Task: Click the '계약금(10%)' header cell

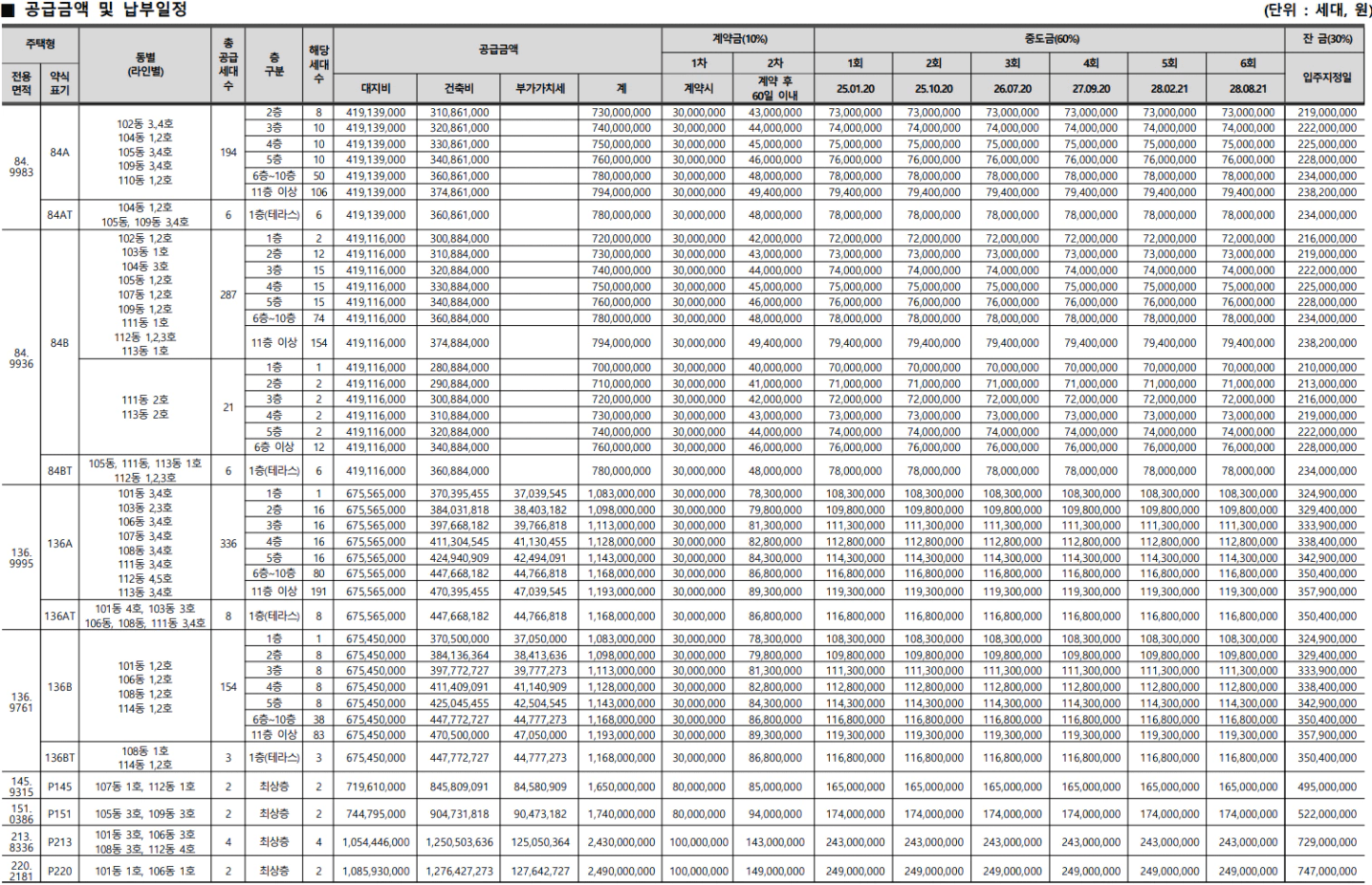Action: [739, 39]
